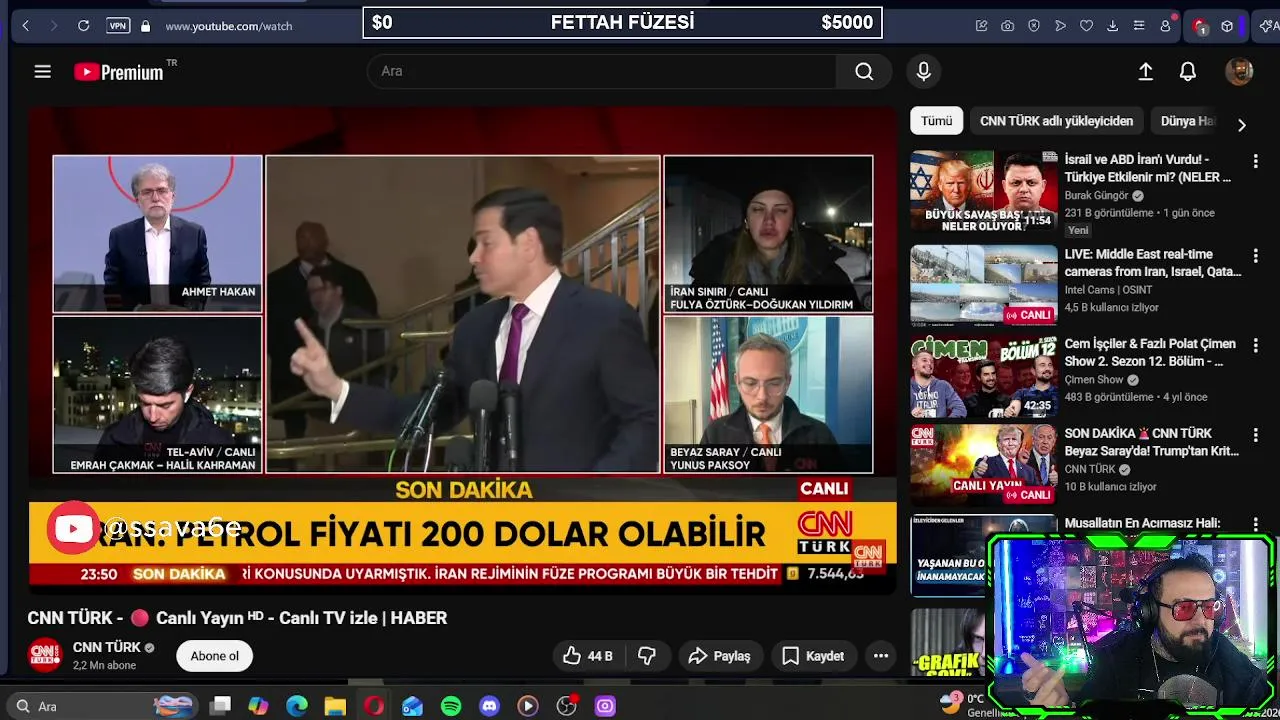Open the 'LIVE: Middle East real-time cameras' video
The image size is (1280, 720).
point(1153,263)
